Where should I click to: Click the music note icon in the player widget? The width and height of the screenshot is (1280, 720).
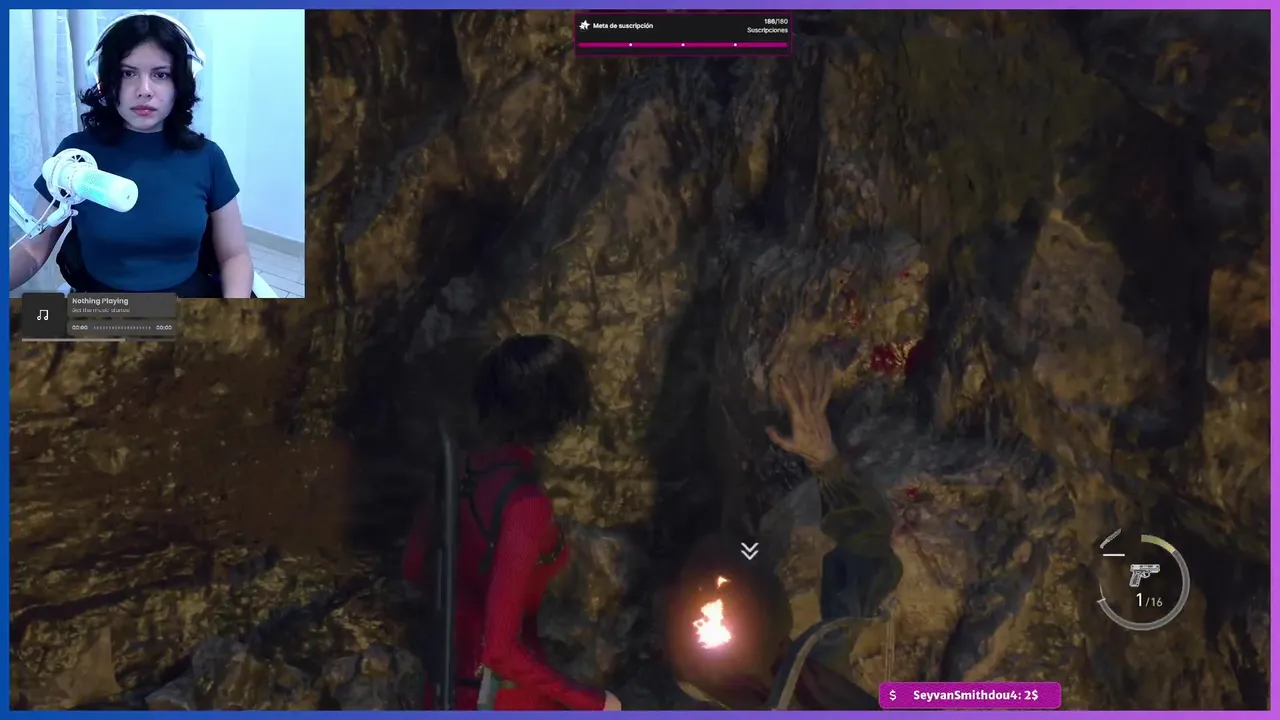tap(42, 315)
